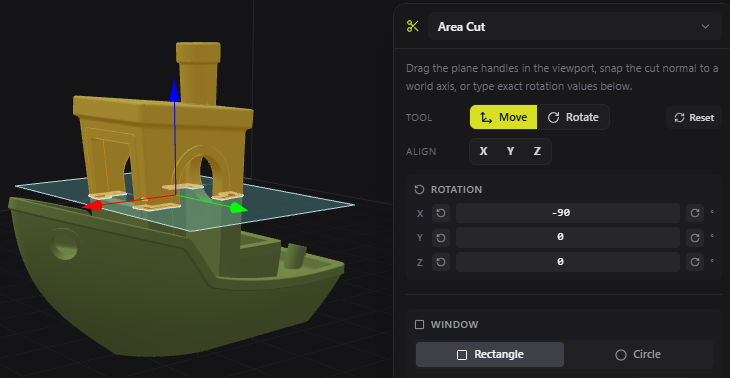Choose the Circle window shape
Viewport: 730px width, 378px height.
point(638,355)
